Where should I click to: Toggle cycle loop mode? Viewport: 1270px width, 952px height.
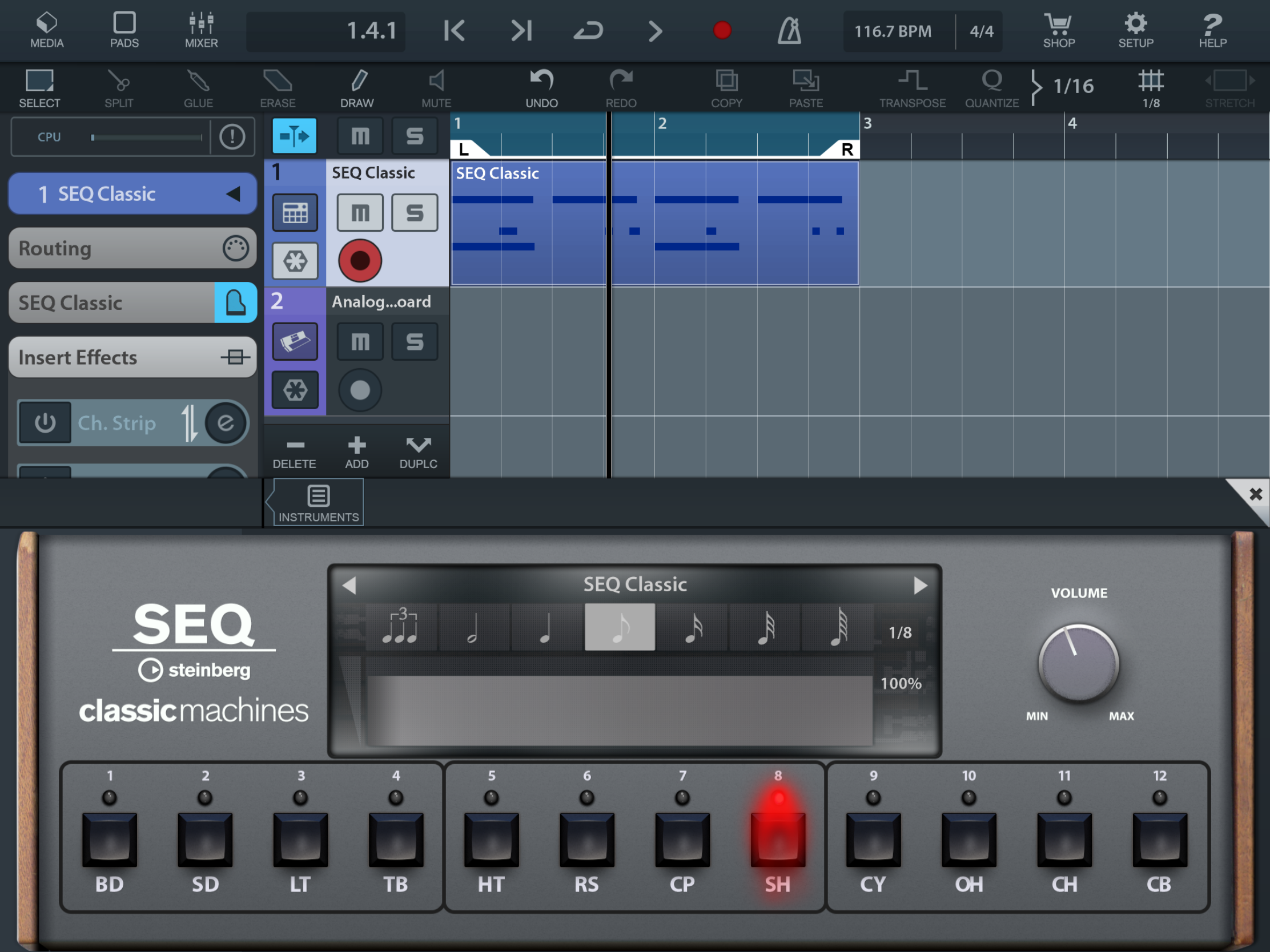click(x=589, y=30)
